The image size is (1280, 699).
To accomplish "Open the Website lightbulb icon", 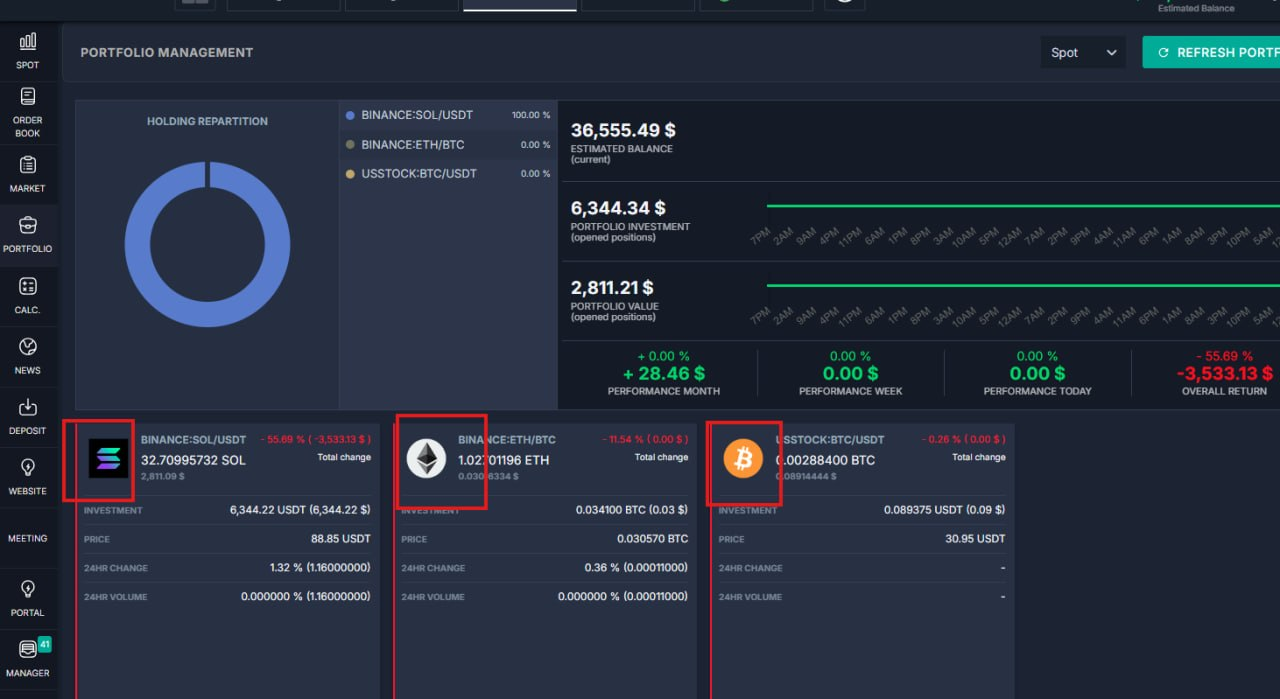I will tap(28, 467).
